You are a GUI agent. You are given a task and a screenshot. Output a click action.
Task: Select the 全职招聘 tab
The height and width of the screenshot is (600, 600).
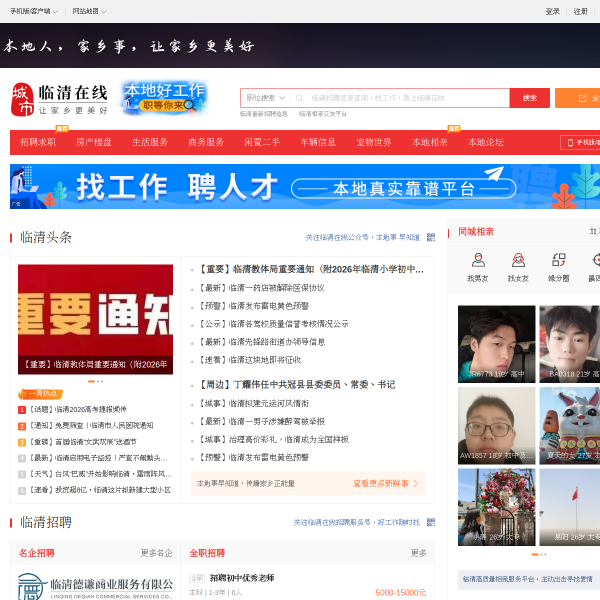click(x=207, y=553)
